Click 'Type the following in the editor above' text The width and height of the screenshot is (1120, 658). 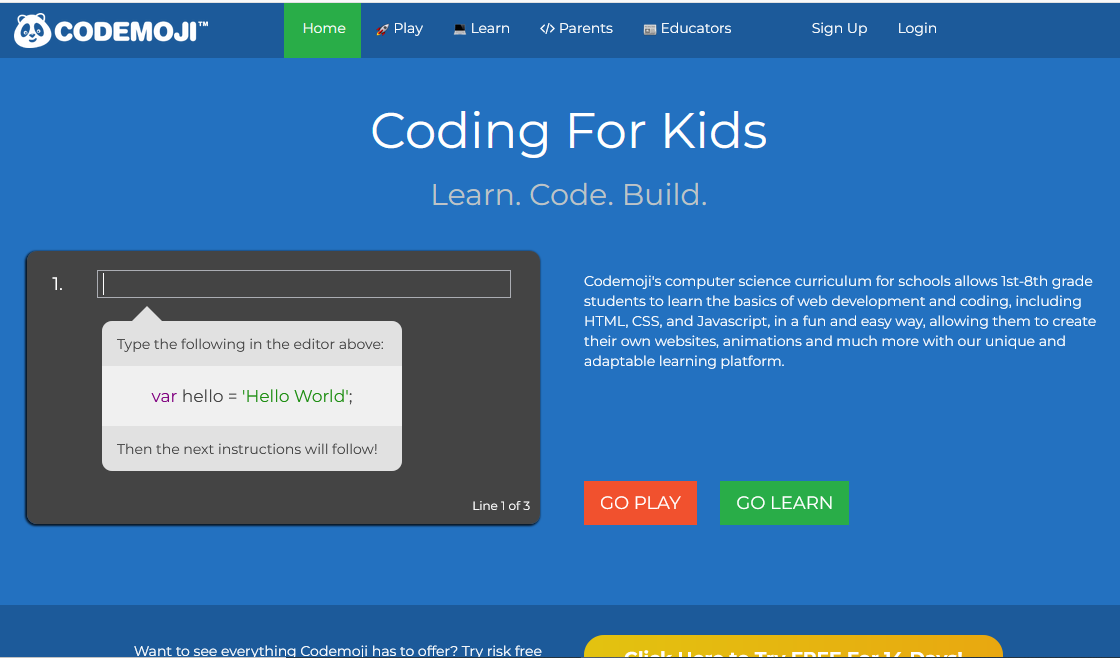click(x=250, y=344)
